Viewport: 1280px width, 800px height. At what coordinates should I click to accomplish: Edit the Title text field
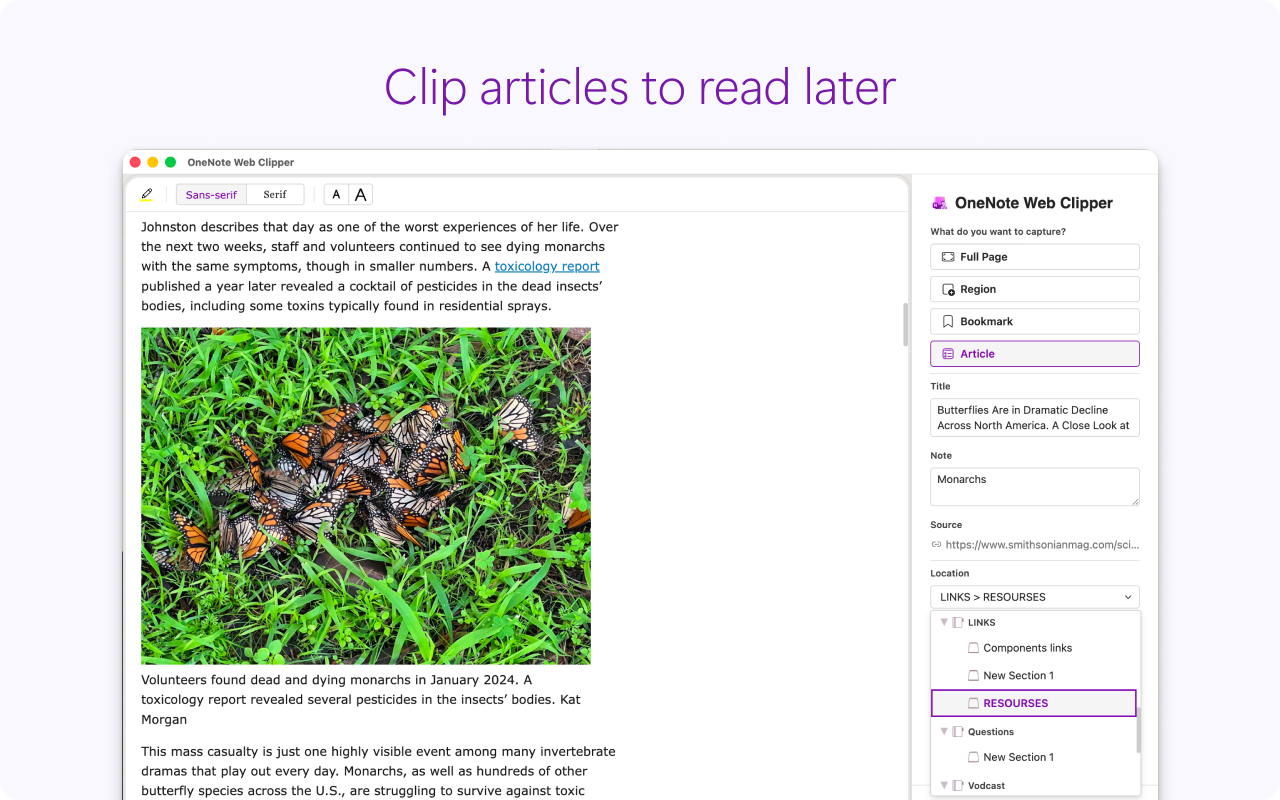coord(1035,418)
